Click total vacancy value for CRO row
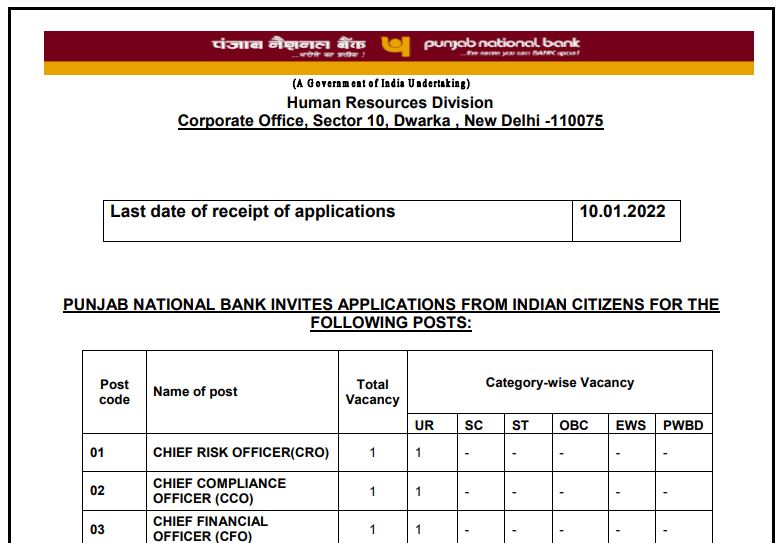The width and height of the screenshot is (784, 543). coord(372,452)
